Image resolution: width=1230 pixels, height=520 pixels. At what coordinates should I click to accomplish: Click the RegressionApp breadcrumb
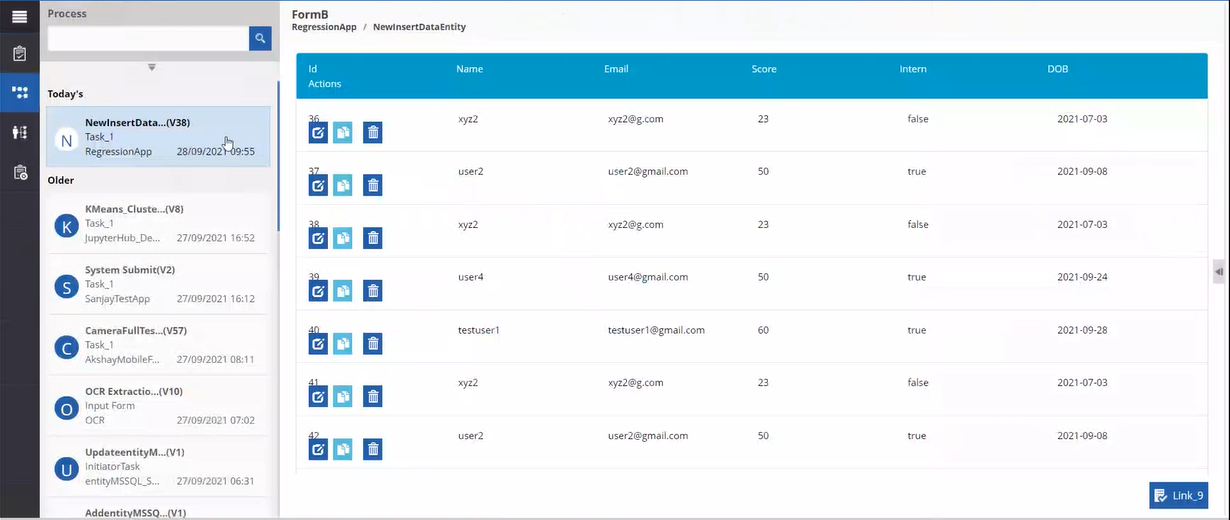tap(324, 27)
